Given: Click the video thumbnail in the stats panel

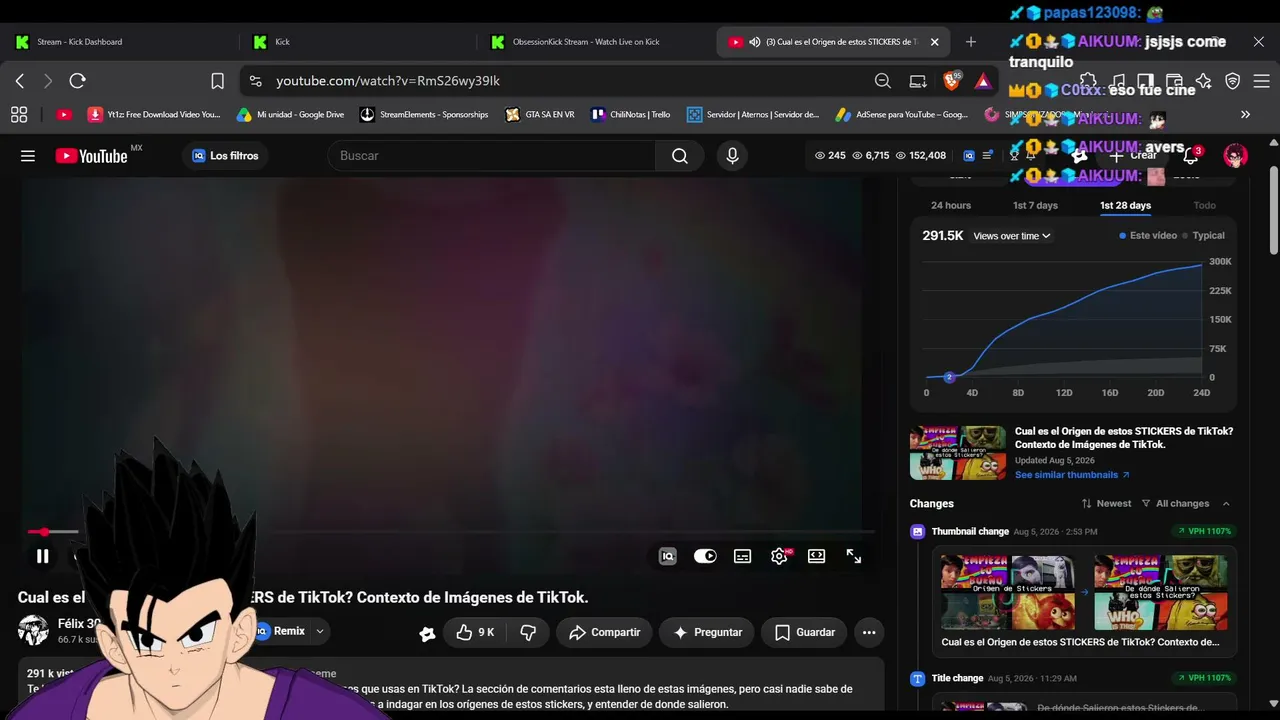Looking at the screenshot, I should click(x=958, y=453).
